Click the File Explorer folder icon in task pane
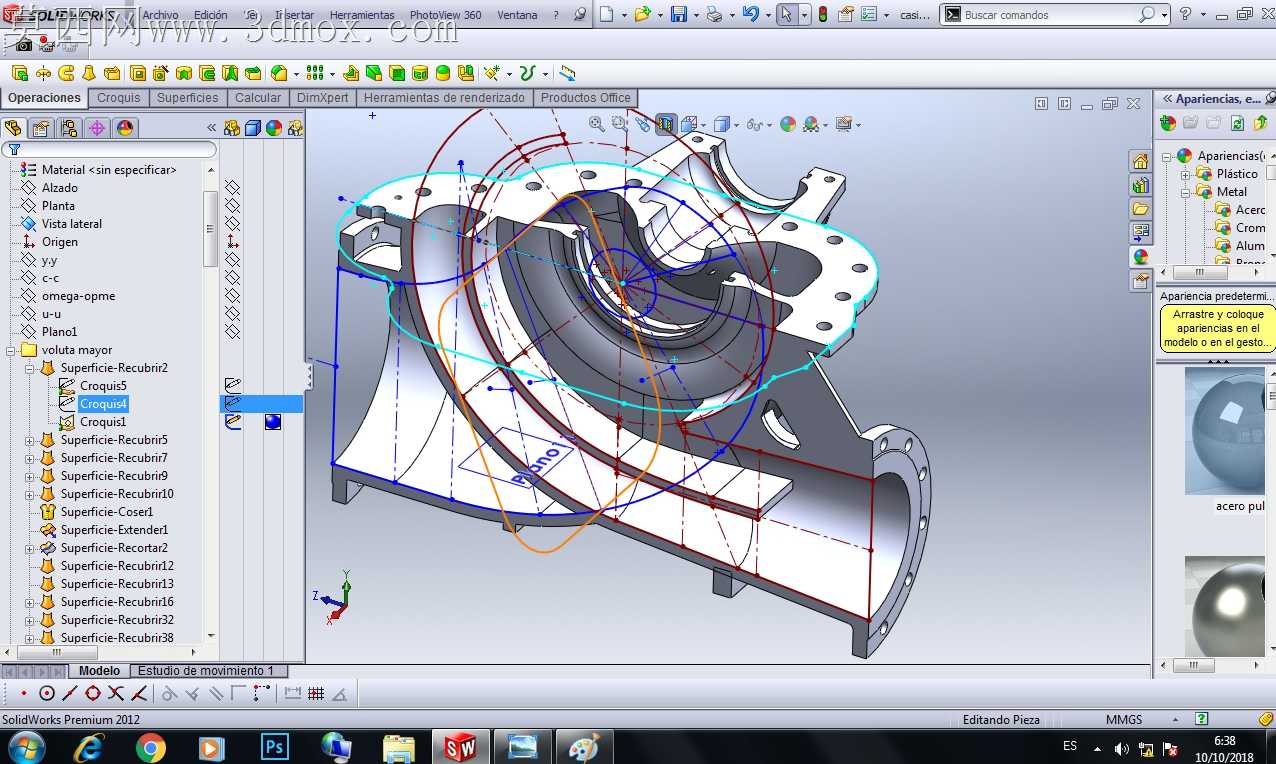 click(1141, 209)
